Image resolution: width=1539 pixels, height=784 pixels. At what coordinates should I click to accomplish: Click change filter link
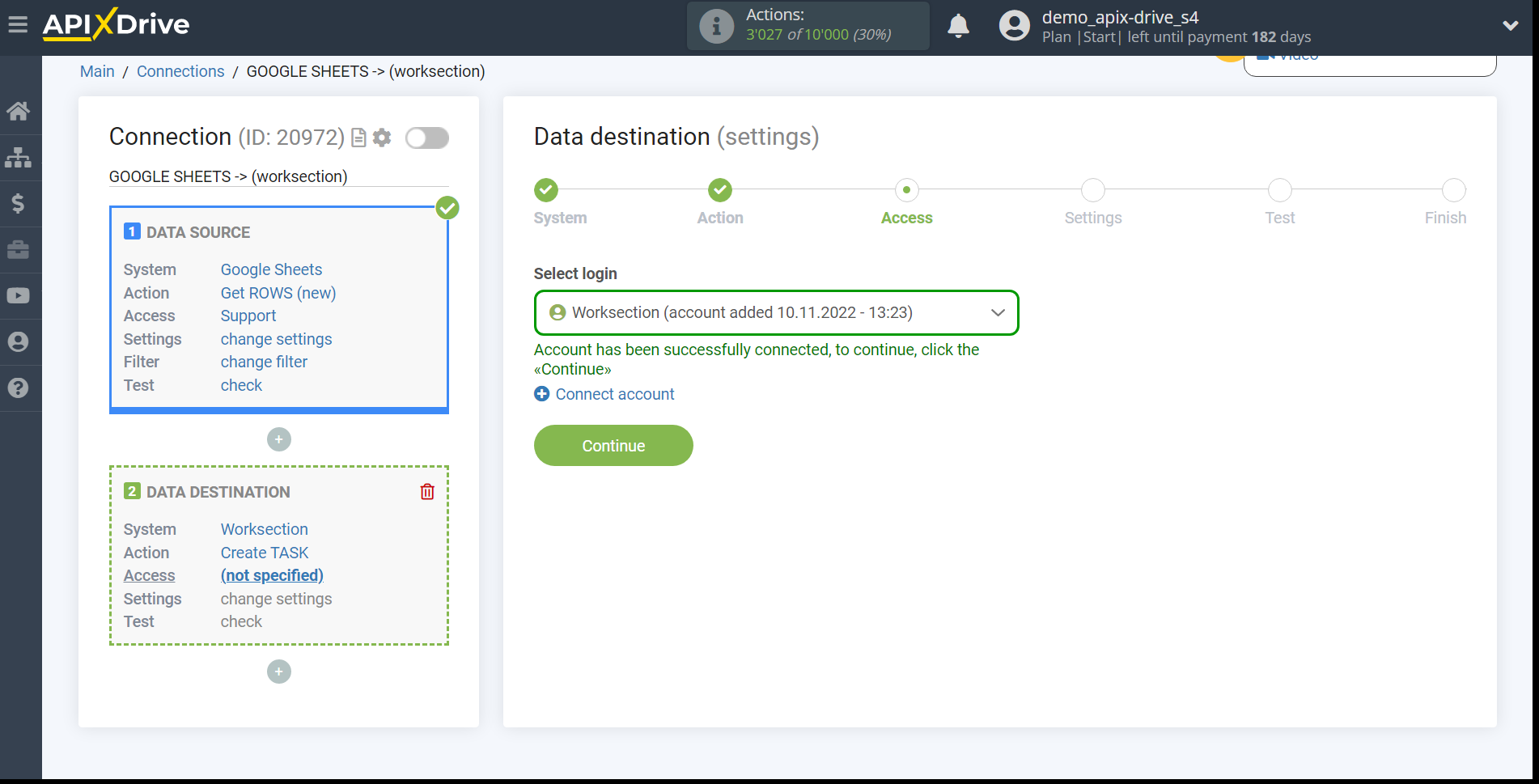coord(264,362)
